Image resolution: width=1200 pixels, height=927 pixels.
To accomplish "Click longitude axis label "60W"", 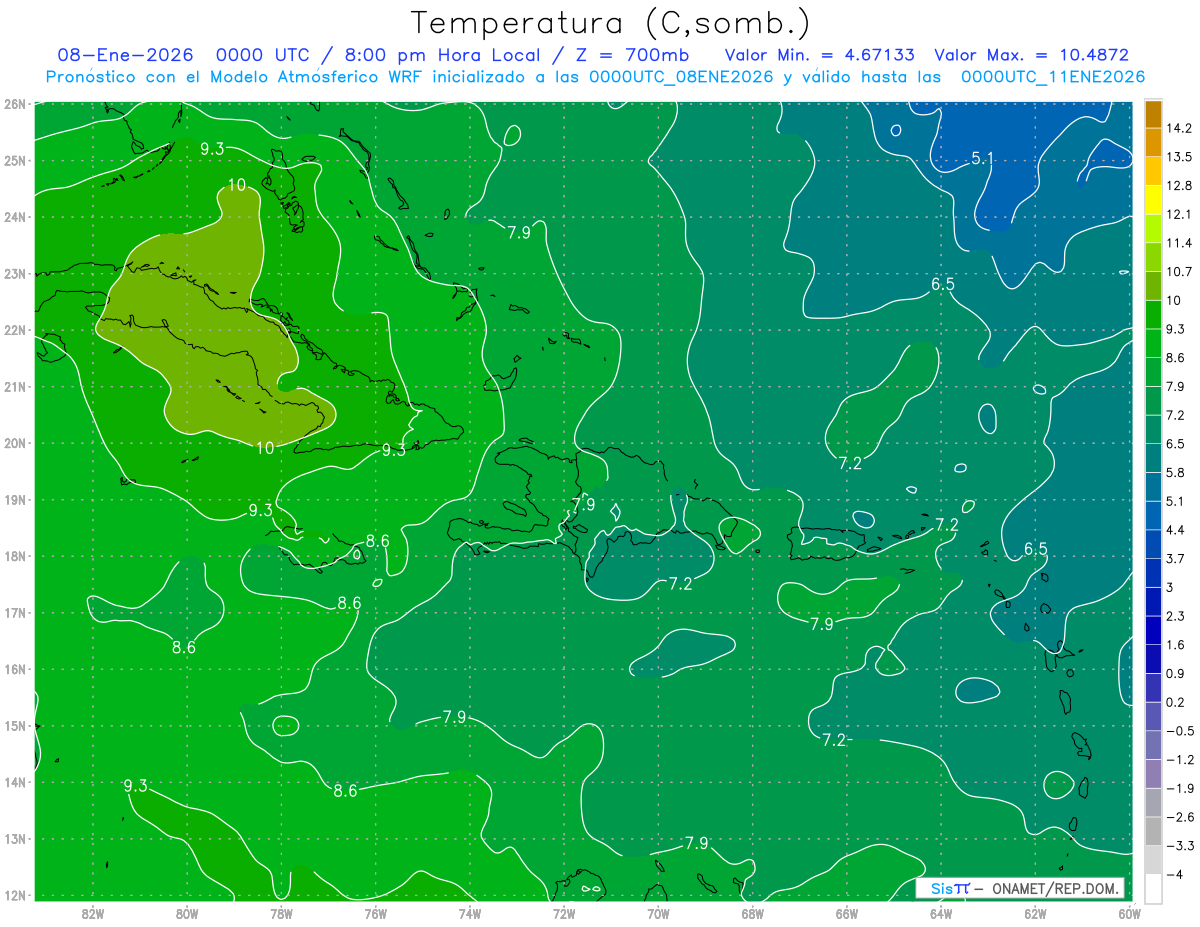I will pyautogui.click(x=1129, y=913).
